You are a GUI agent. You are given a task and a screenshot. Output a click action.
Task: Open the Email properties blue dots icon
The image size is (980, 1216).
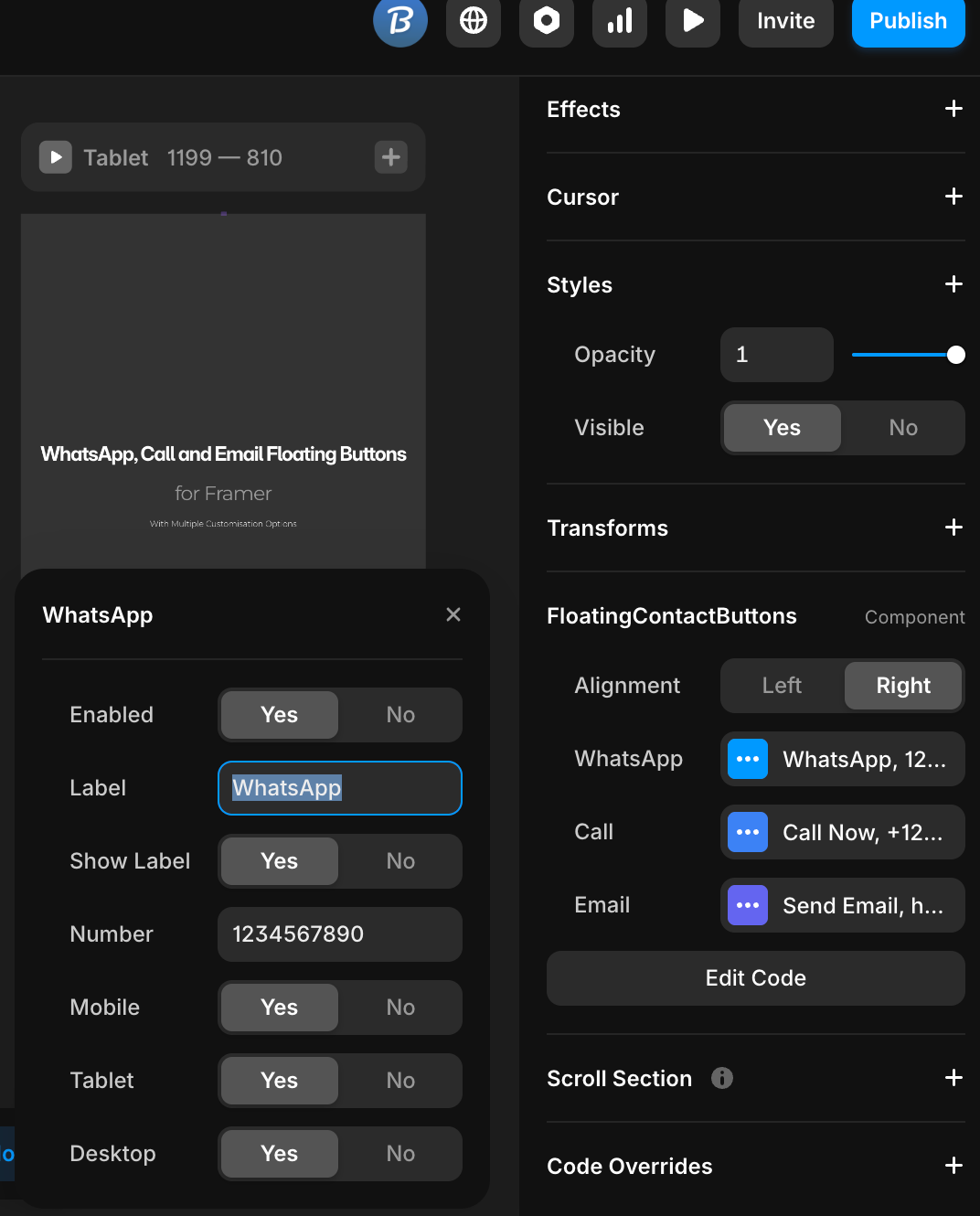coord(747,905)
